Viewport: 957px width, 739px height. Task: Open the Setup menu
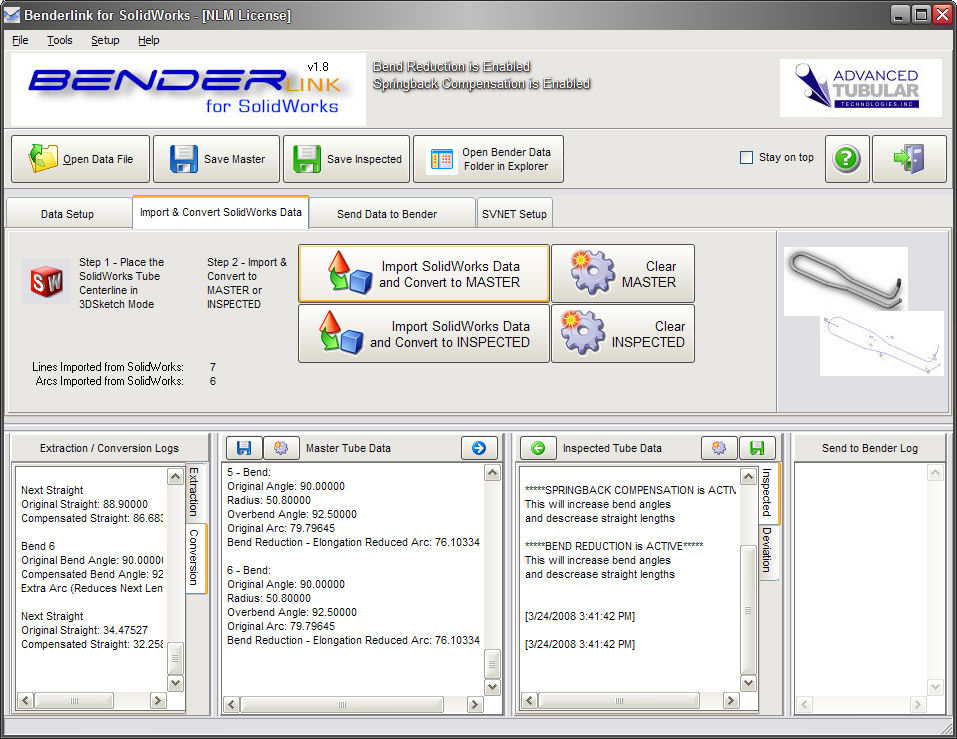(x=105, y=40)
